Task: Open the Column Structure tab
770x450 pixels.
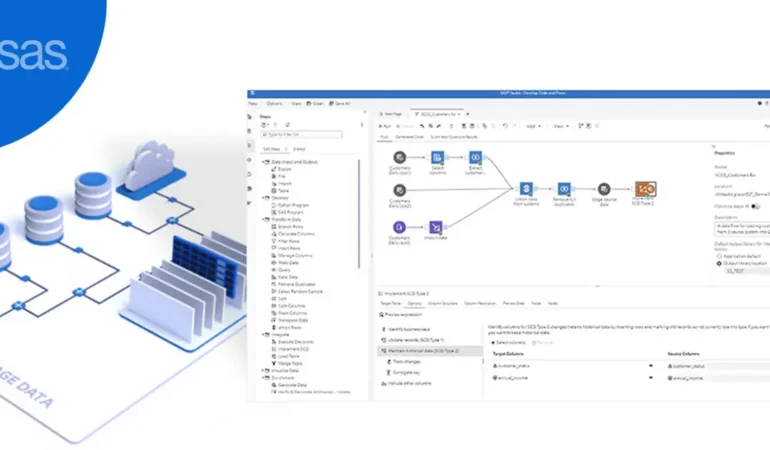Action: [442, 304]
